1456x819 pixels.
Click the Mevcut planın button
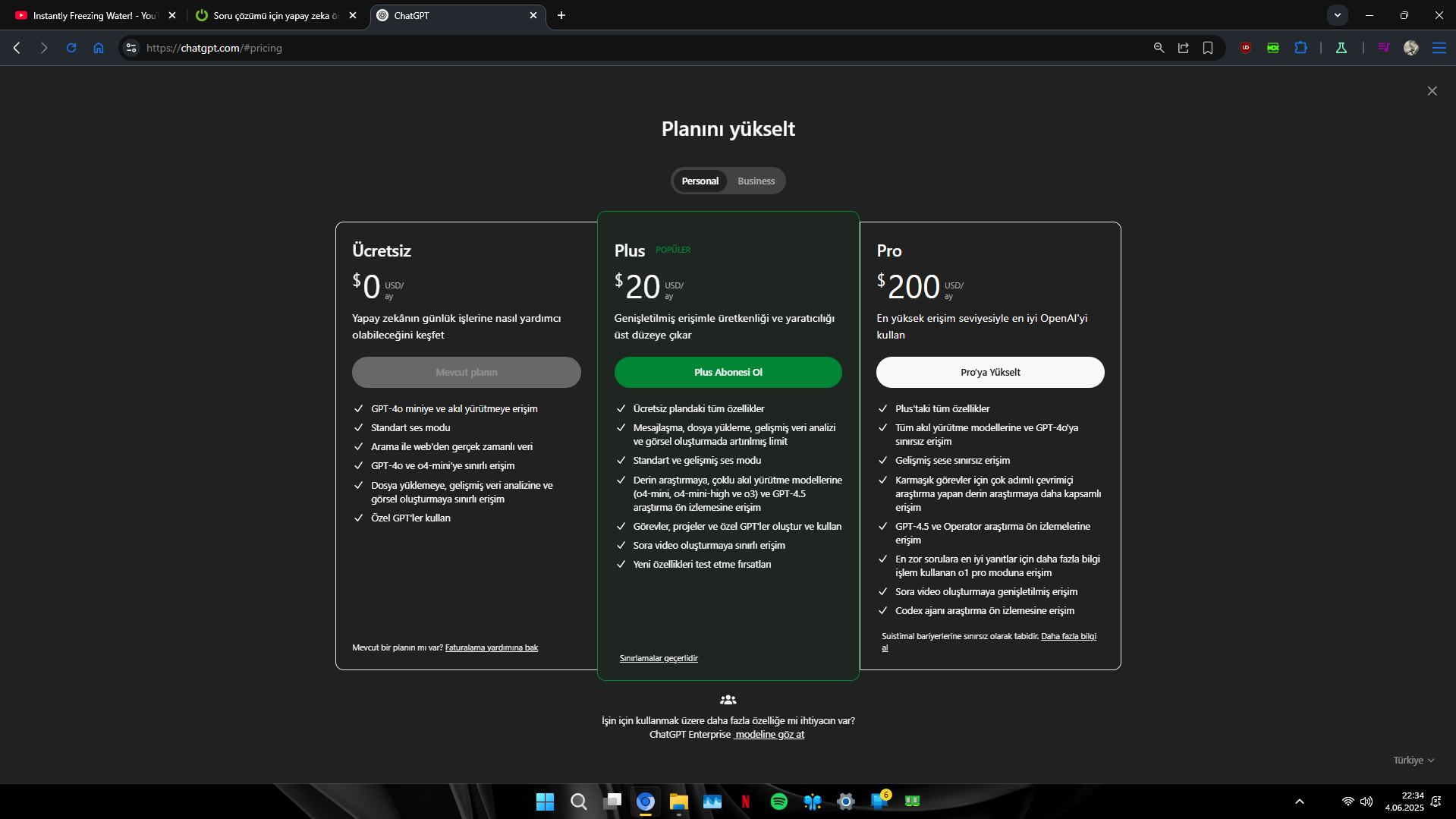pyautogui.click(x=467, y=373)
